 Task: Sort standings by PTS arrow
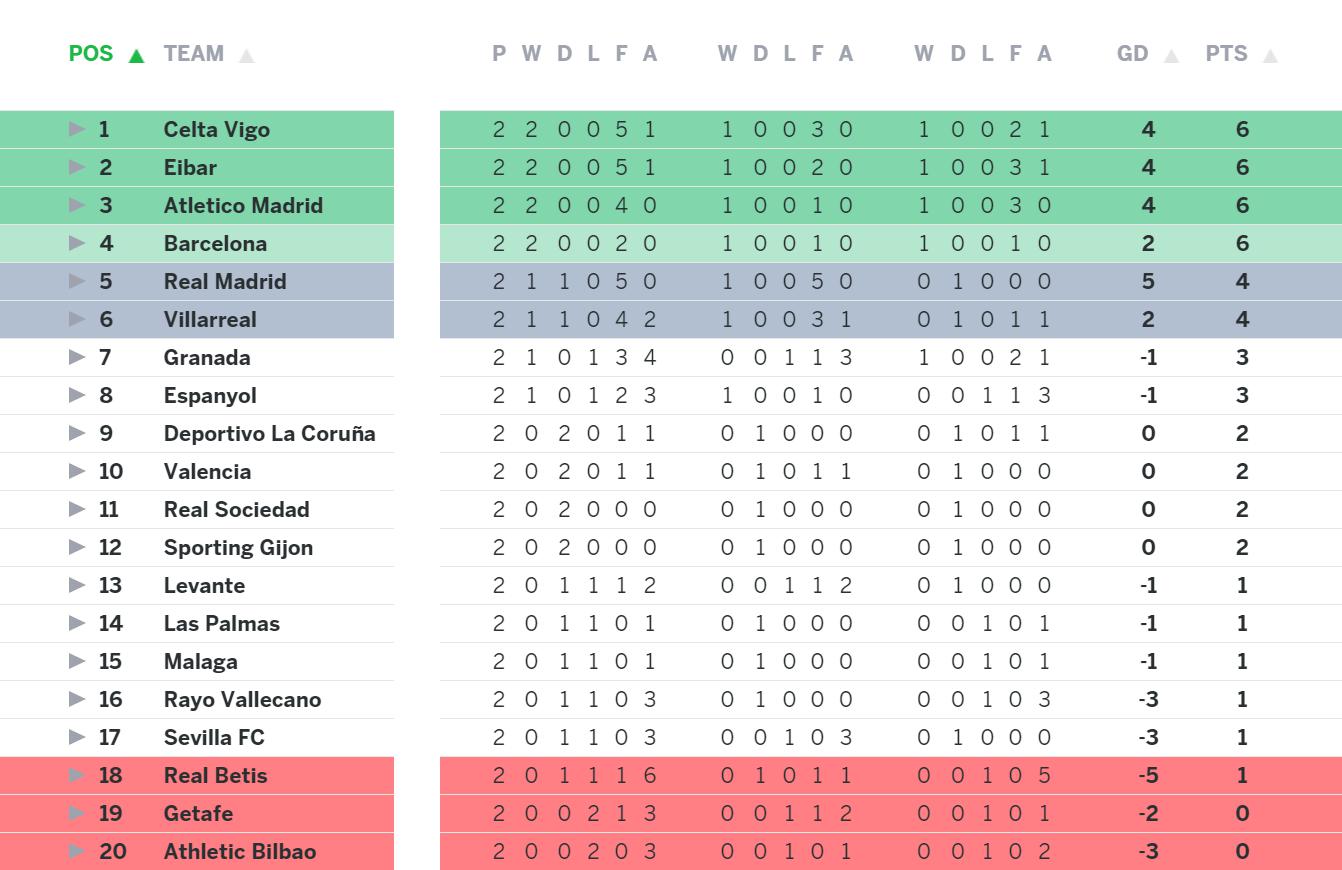pyautogui.click(x=1270, y=56)
